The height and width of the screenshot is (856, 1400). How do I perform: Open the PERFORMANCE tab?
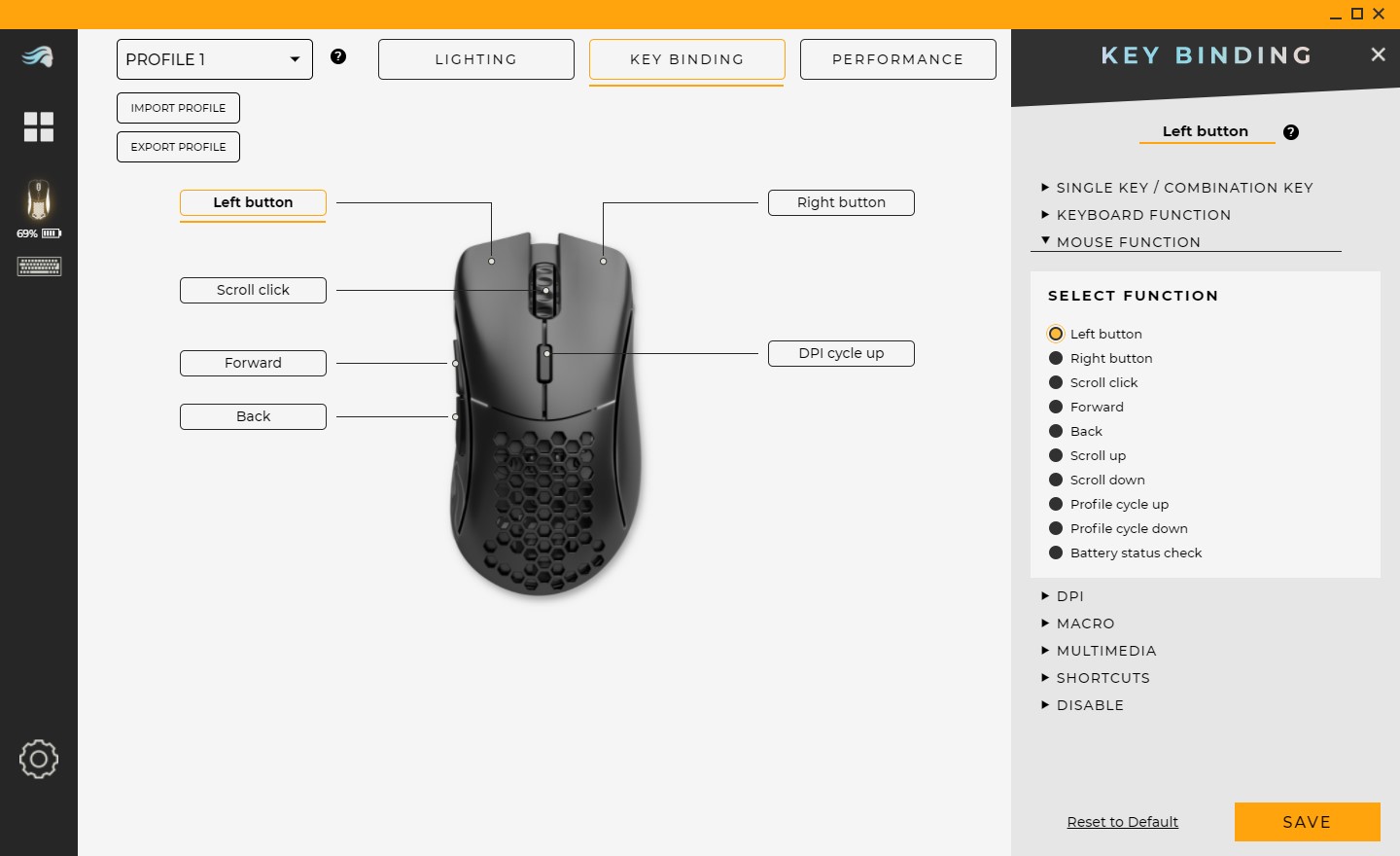pyautogui.click(x=897, y=58)
